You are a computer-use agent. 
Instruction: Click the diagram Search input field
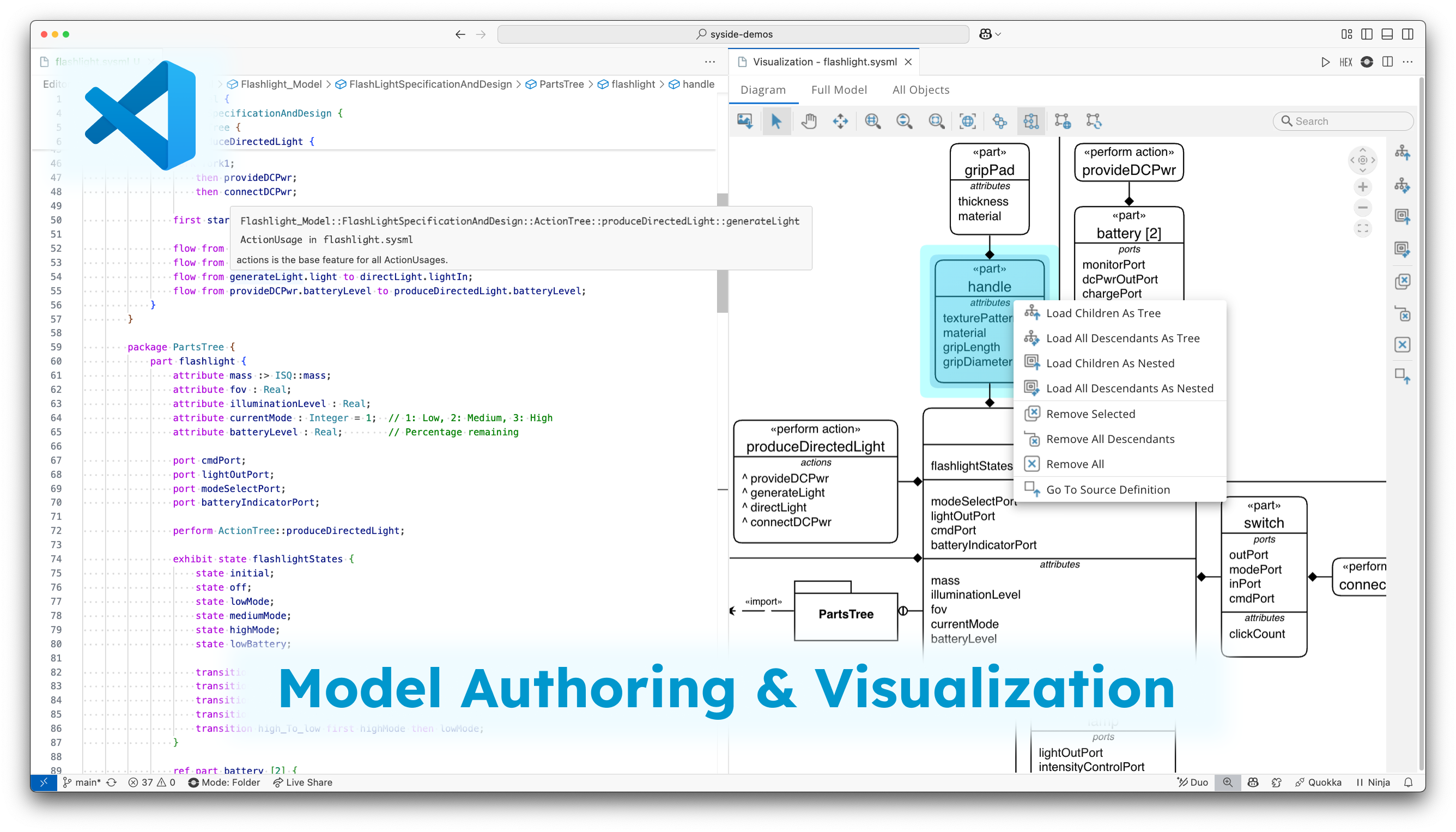[1349, 121]
